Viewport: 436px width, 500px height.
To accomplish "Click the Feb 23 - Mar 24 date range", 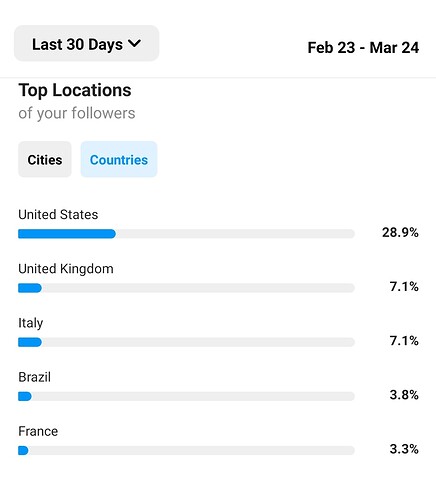I will click(x=363, y=47).
